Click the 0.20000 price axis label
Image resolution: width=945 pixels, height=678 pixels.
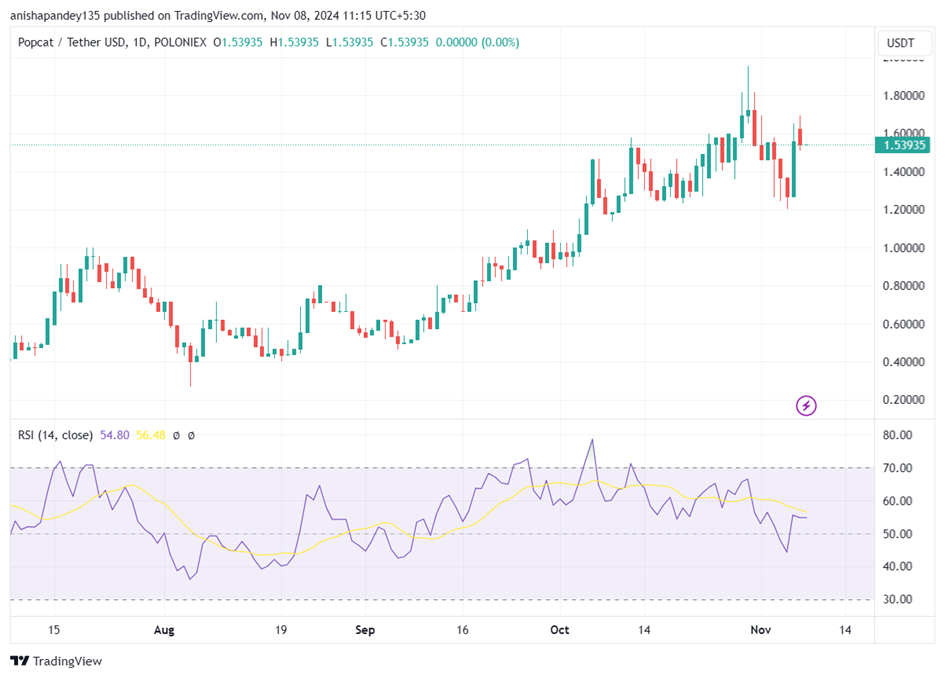point(903,400)
